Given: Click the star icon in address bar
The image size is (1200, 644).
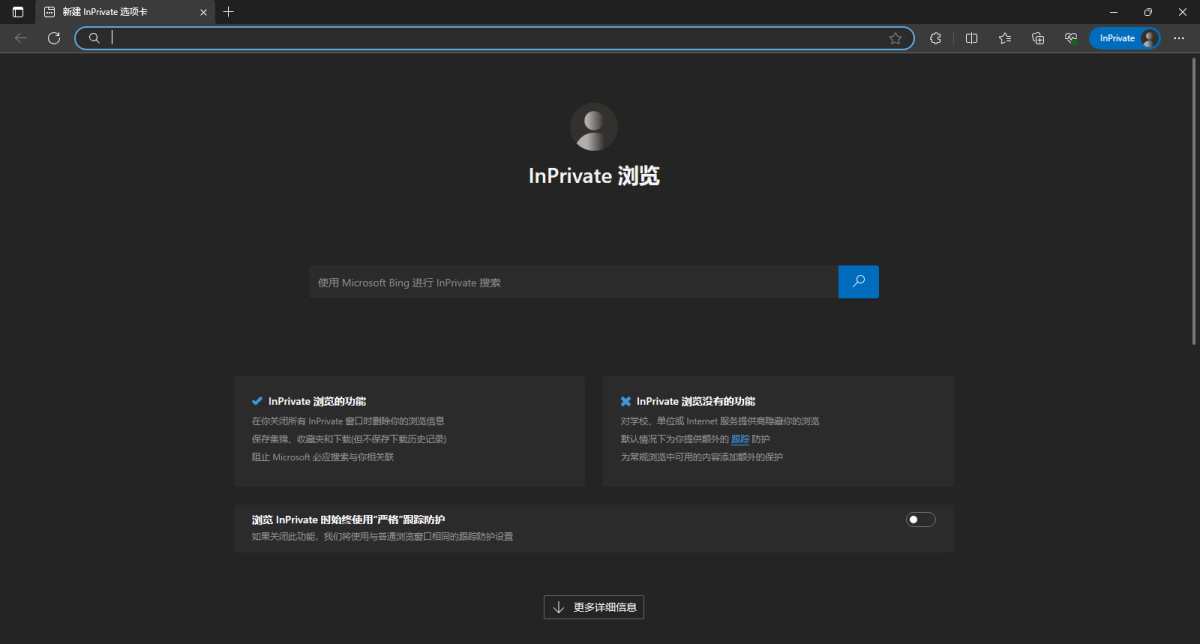Looking at the screenshot, I should 895,38.
